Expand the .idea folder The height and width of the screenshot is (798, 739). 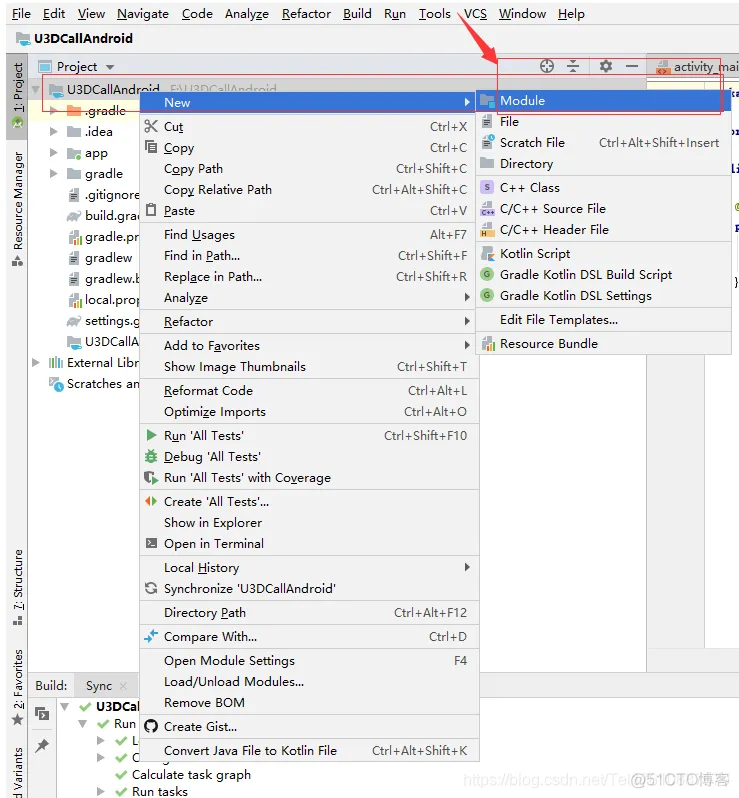coord(53,131)
